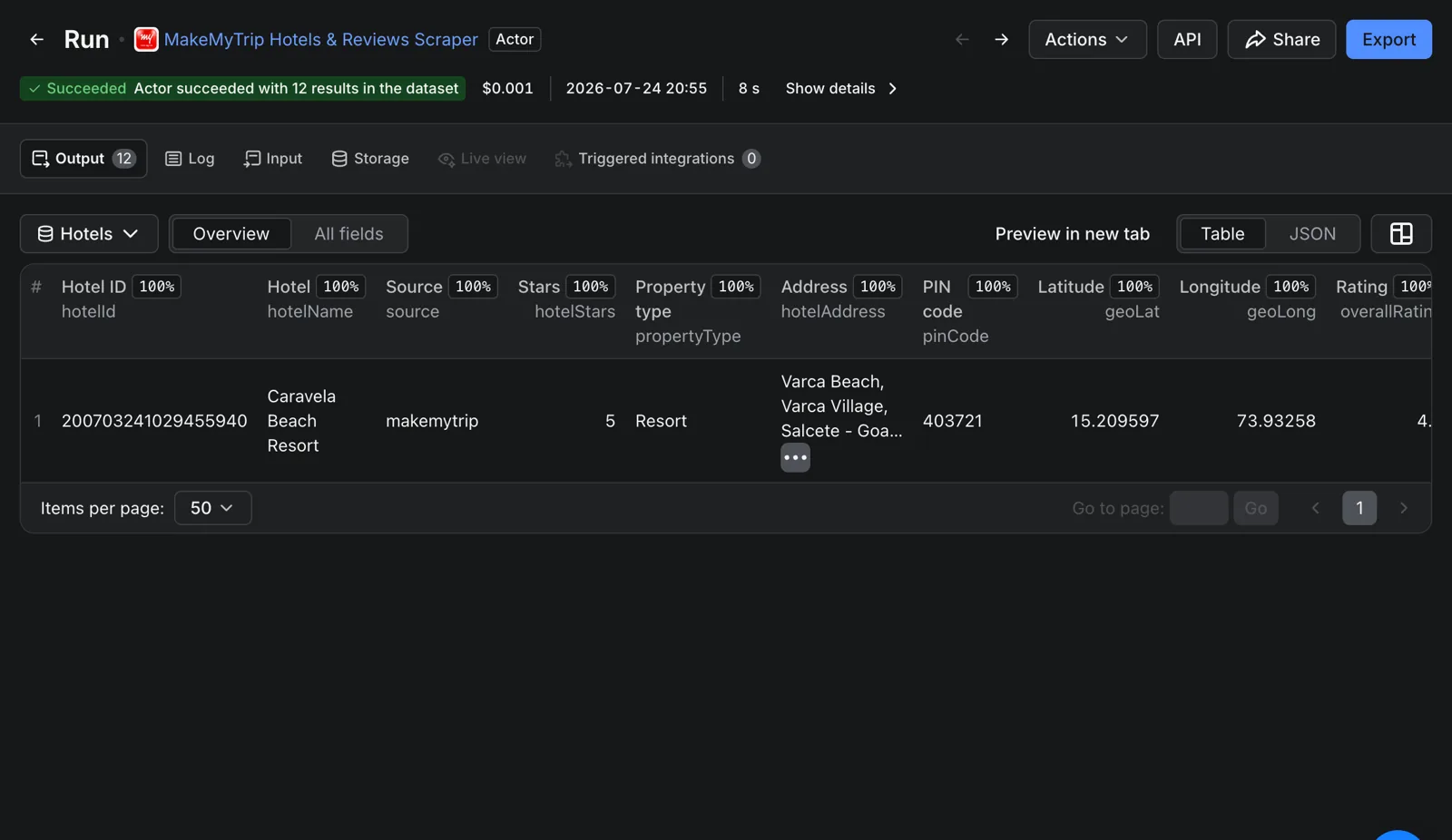
Task: Open the Triggered integrations tab
Action: point(657,159)
